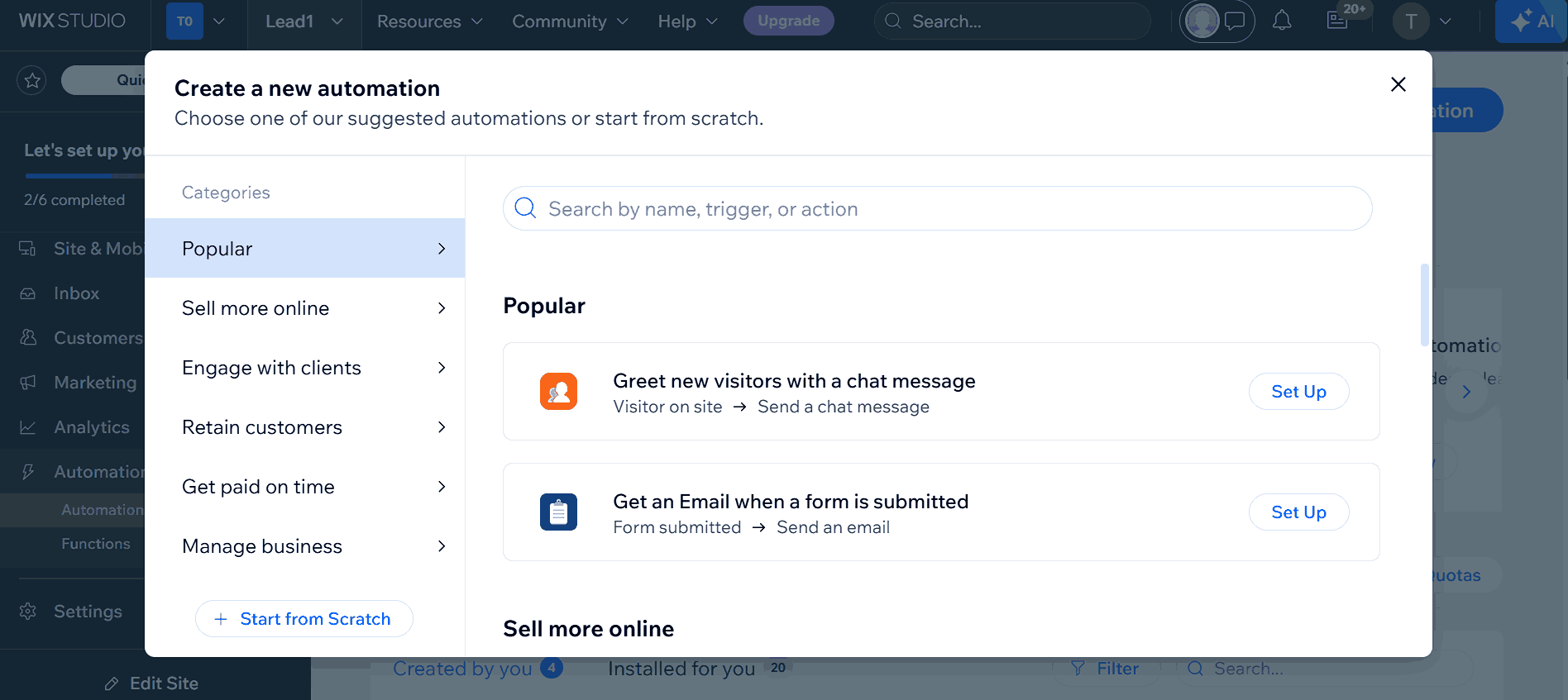Viewport: 1568px width, 700px height.
Task: Click the blue form clipboard icon
Action: (558, 512)
